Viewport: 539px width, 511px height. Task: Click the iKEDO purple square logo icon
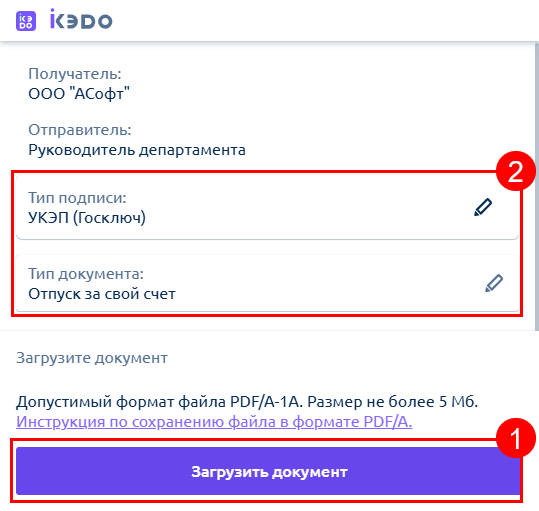(x=26, y=21)
